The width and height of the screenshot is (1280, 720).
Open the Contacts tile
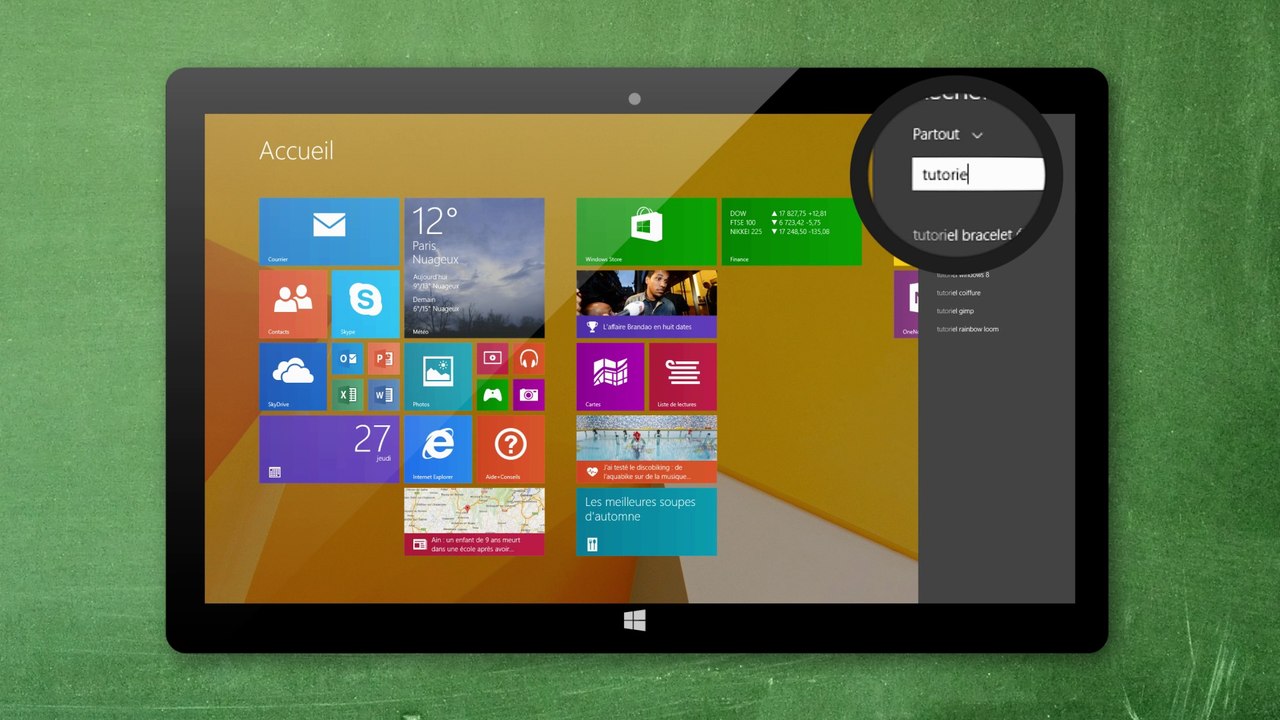(293, 304)
